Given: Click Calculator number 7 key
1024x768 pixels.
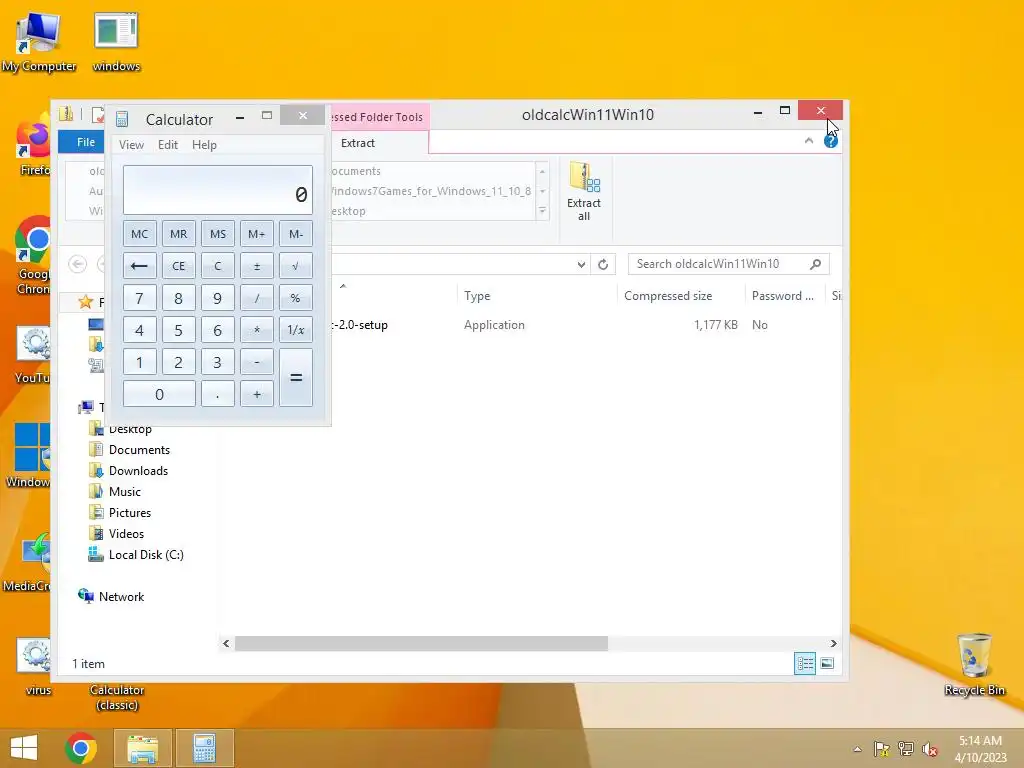Looking at the screenshot, I should click(x=139, y=298).
